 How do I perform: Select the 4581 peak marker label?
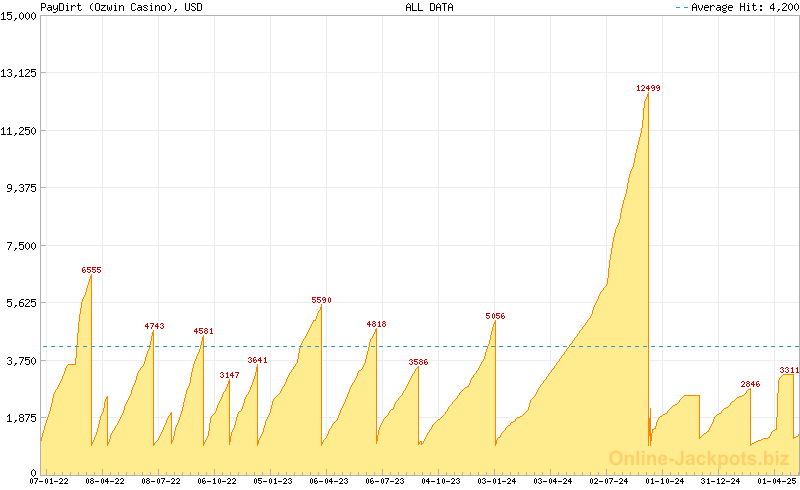coord(203,331)
